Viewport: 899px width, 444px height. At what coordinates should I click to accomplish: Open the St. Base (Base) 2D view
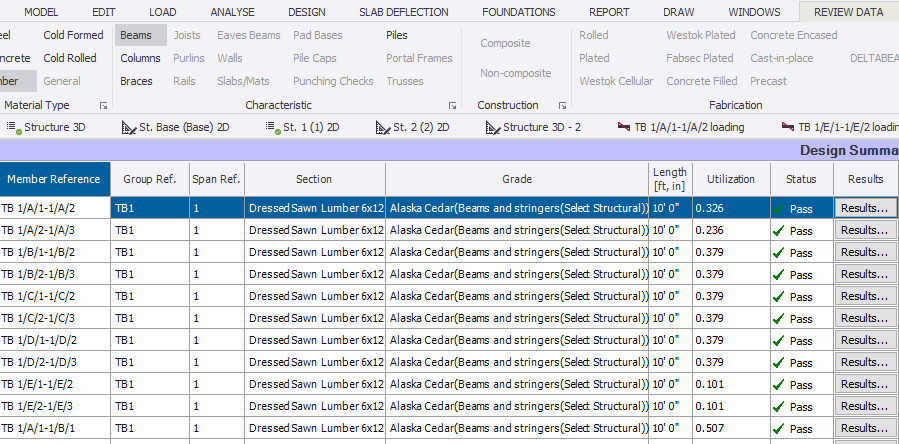click(x=175, y=128)
